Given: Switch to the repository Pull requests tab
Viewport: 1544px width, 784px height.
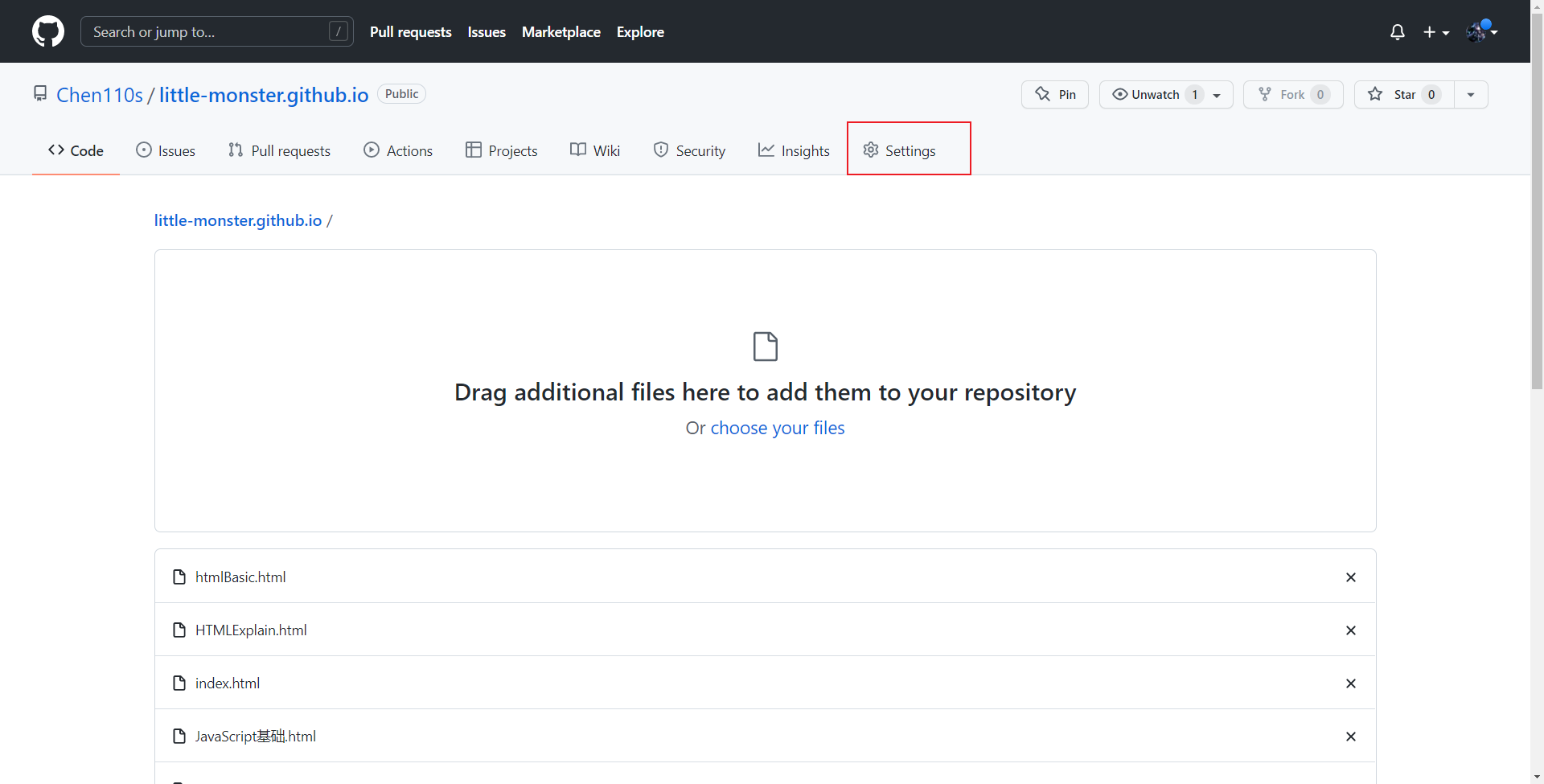Looking at the screenshot, I should click(279, 150).
